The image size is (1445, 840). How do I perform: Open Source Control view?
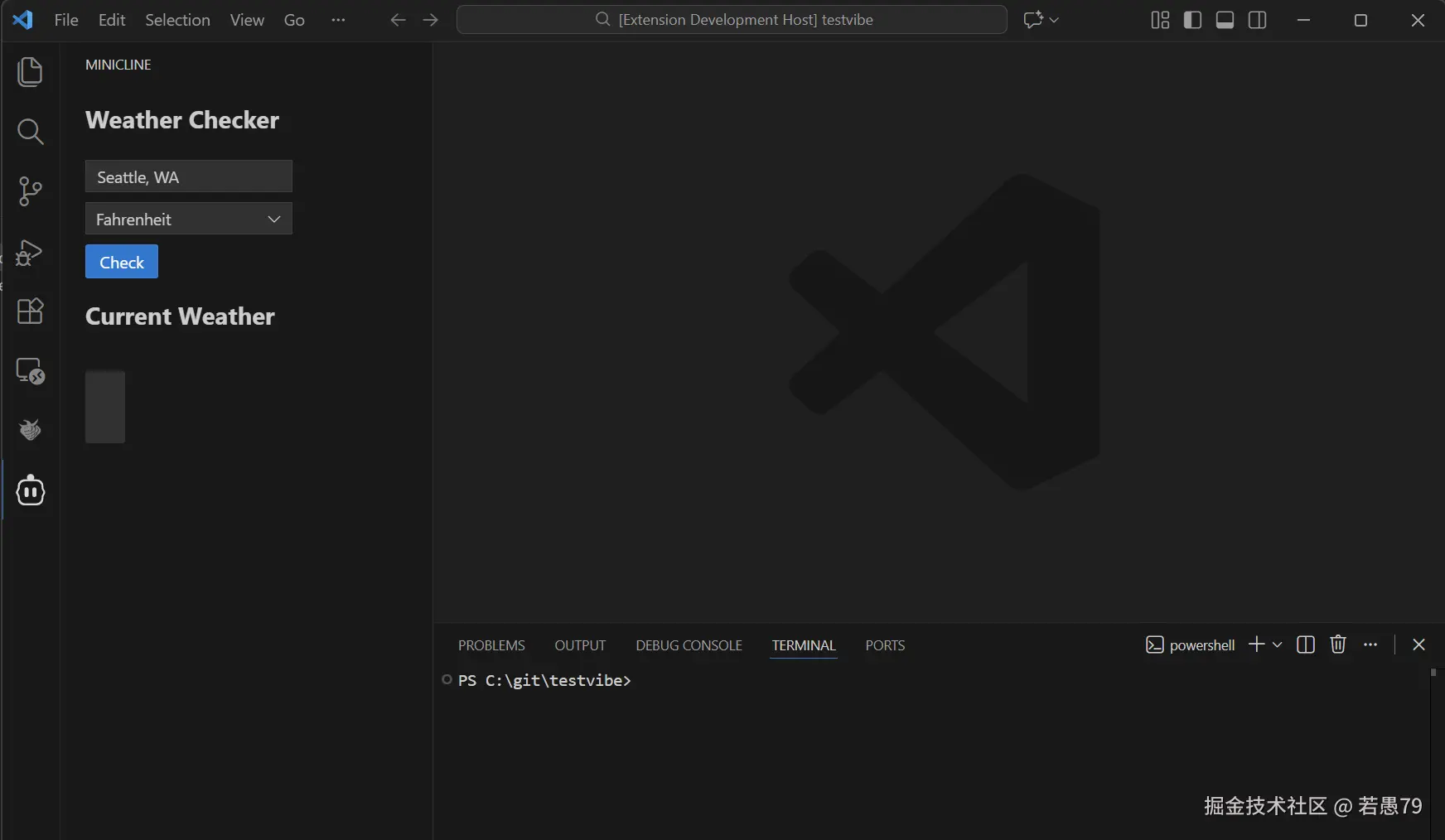click(30, 191)
